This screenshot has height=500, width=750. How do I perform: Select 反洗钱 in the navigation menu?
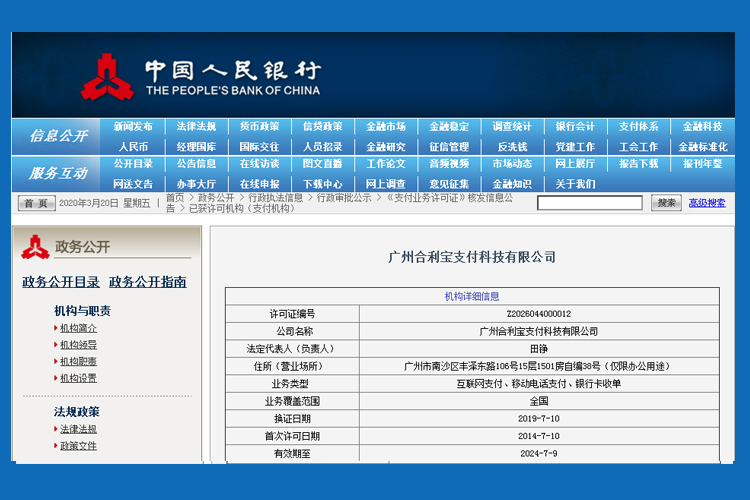click(x=512, y=147)
